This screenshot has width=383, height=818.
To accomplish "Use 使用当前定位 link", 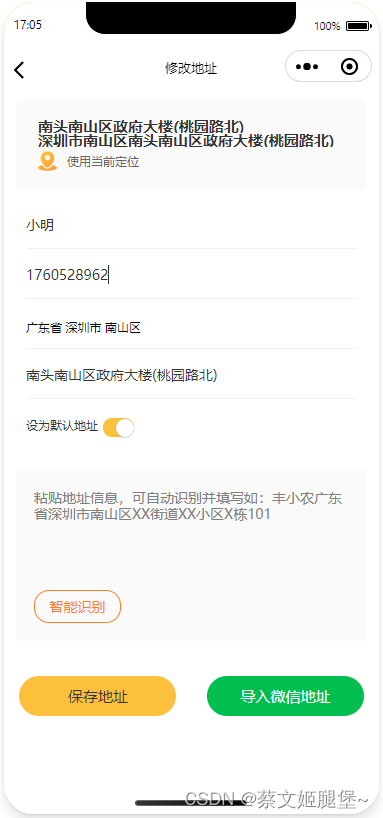I will [x=103, y=162].
